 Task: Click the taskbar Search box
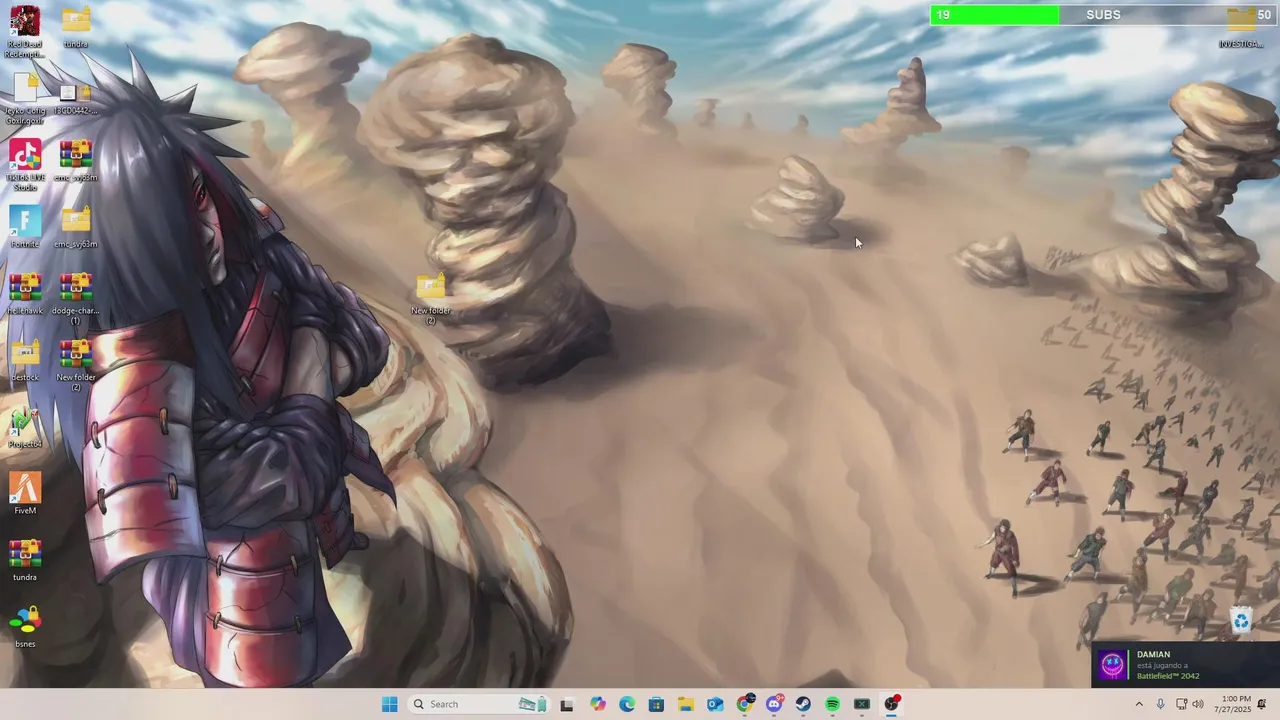click(478, 704)
